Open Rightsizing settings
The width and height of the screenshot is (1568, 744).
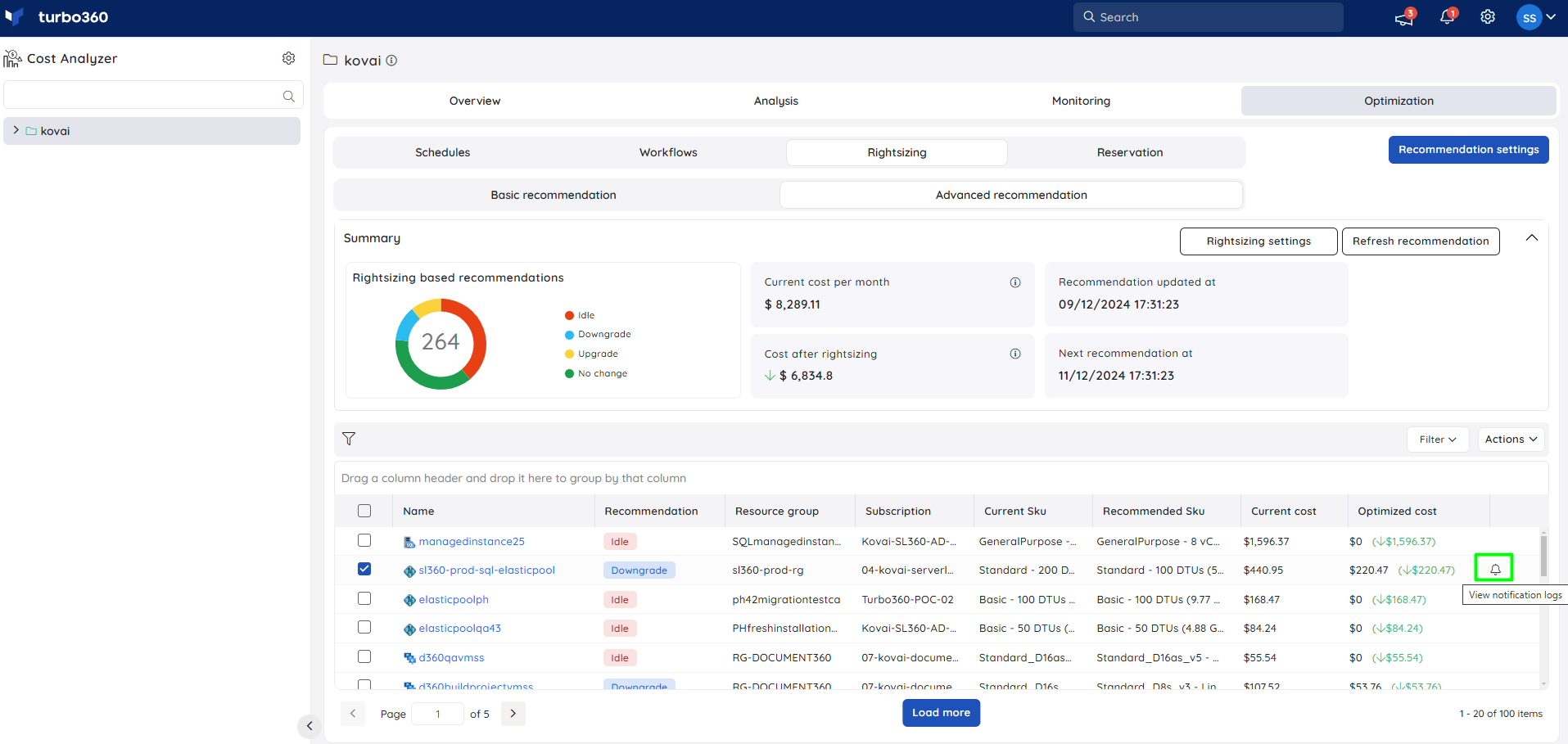coord(1258,241)
